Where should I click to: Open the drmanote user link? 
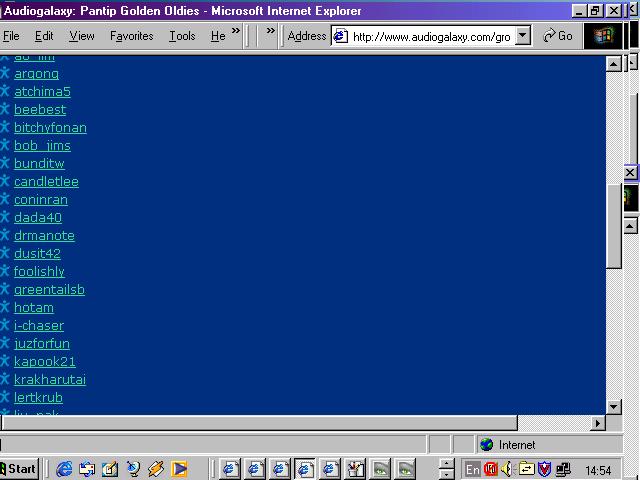pyautogui.click(x=44, y=235)
